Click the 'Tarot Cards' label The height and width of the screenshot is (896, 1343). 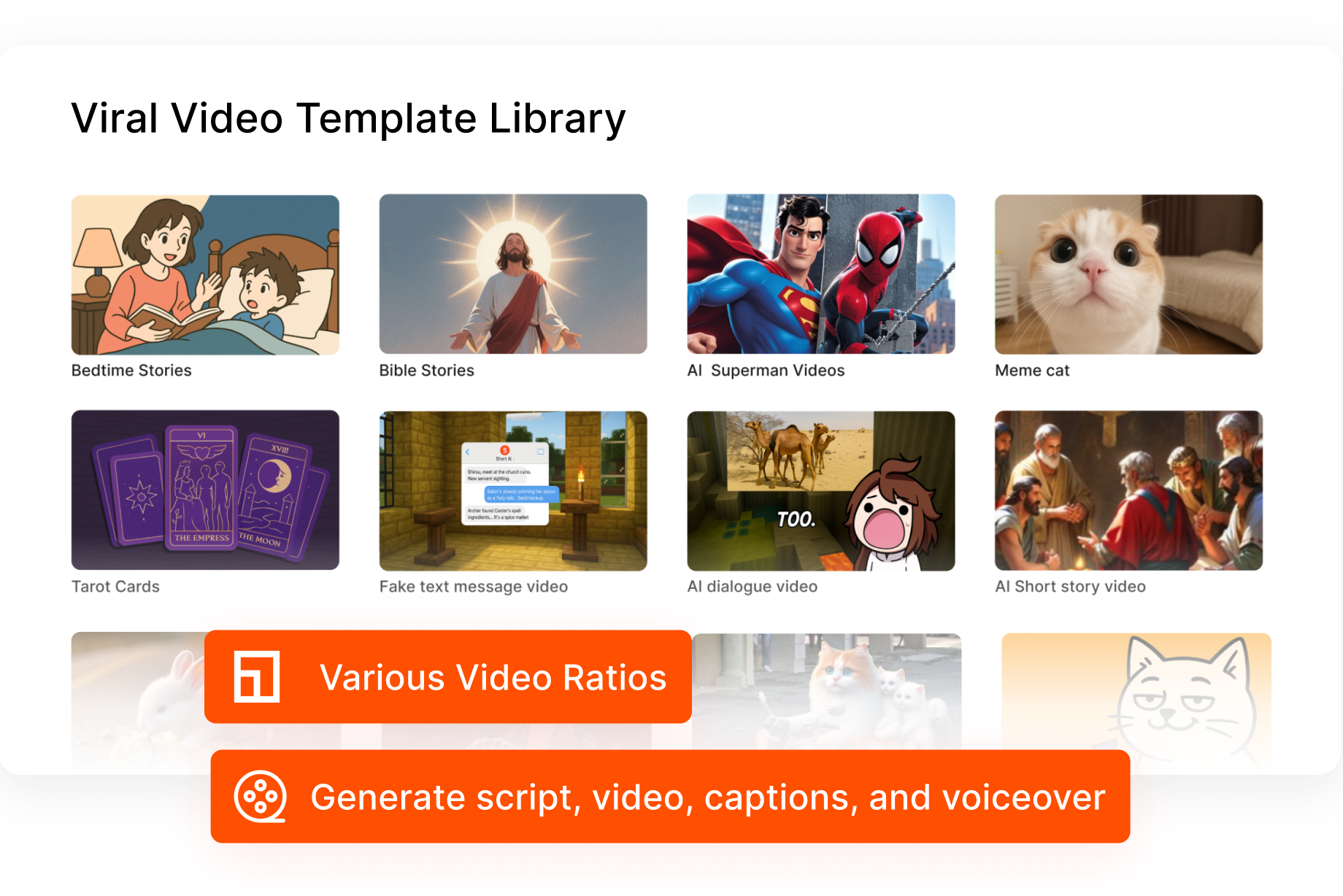click(x=115, y=587)
